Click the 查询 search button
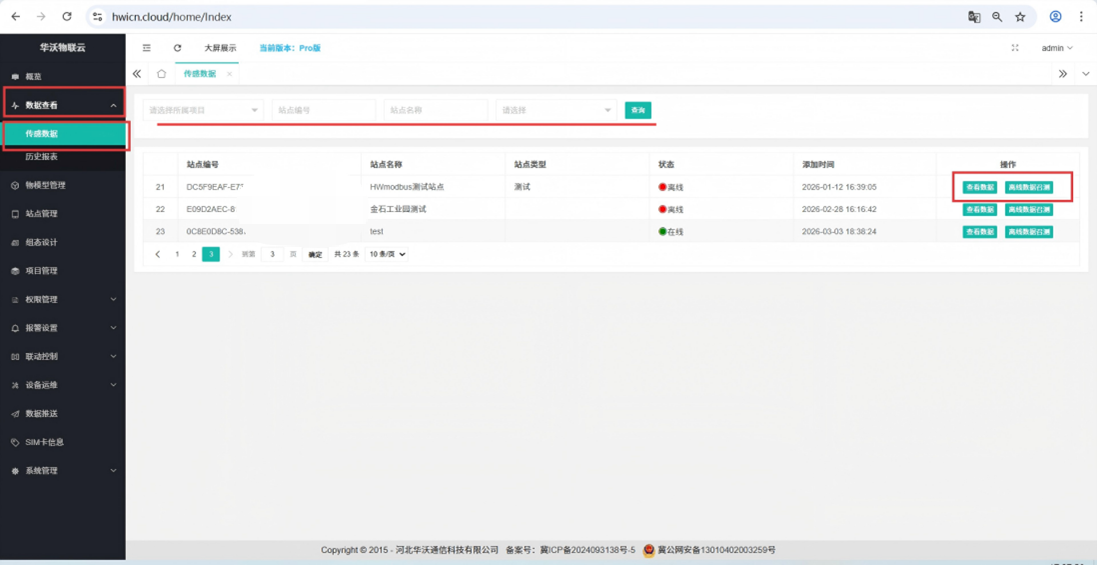This screenshot has height=565, width=1097. 637,110
